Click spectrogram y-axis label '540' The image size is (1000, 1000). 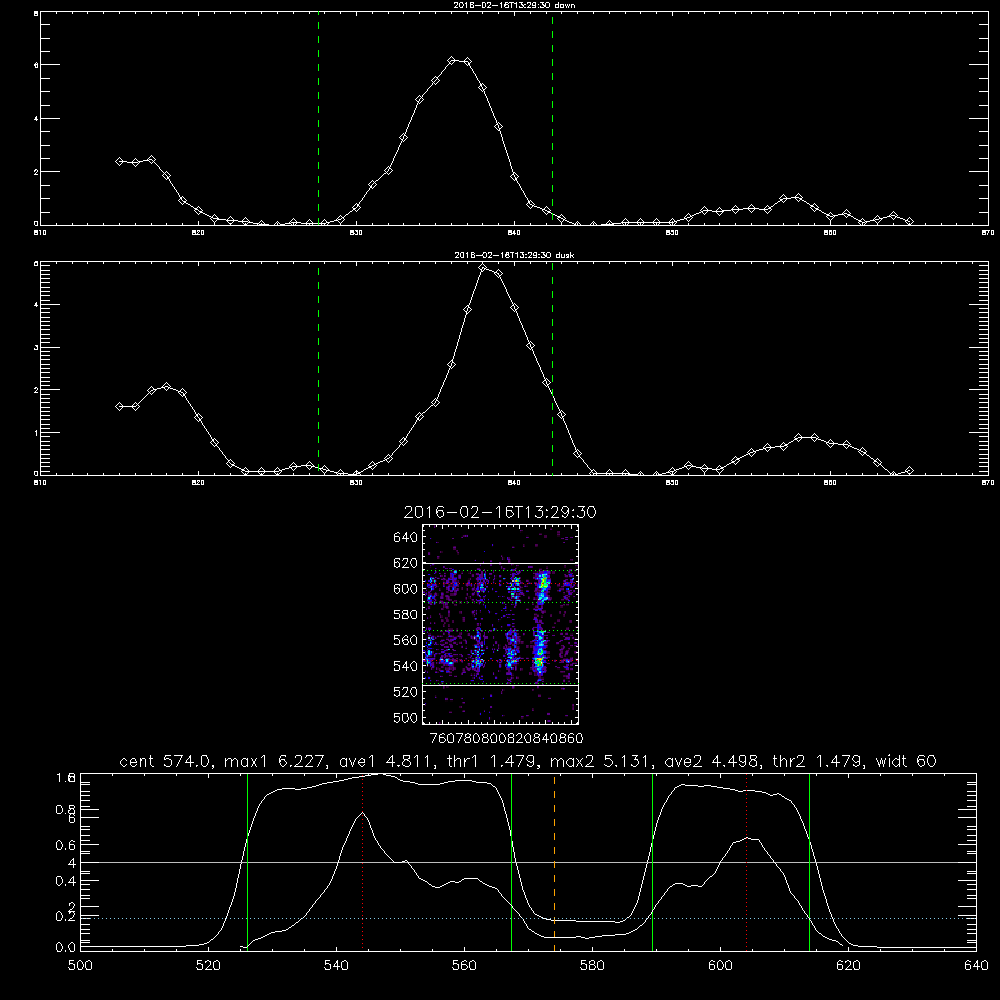tap(406, 666)
